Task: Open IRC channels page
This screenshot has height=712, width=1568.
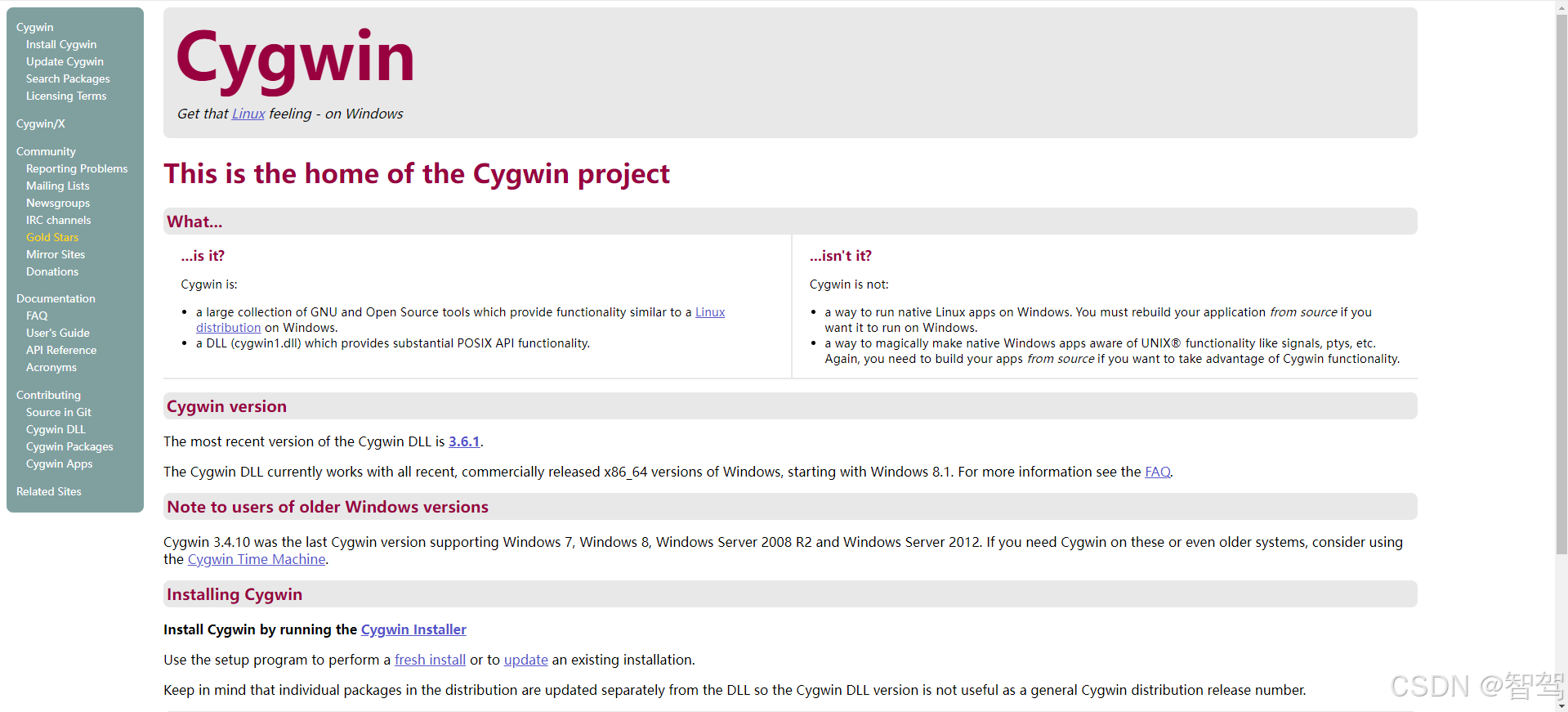Action: click(x=58, y=220)
